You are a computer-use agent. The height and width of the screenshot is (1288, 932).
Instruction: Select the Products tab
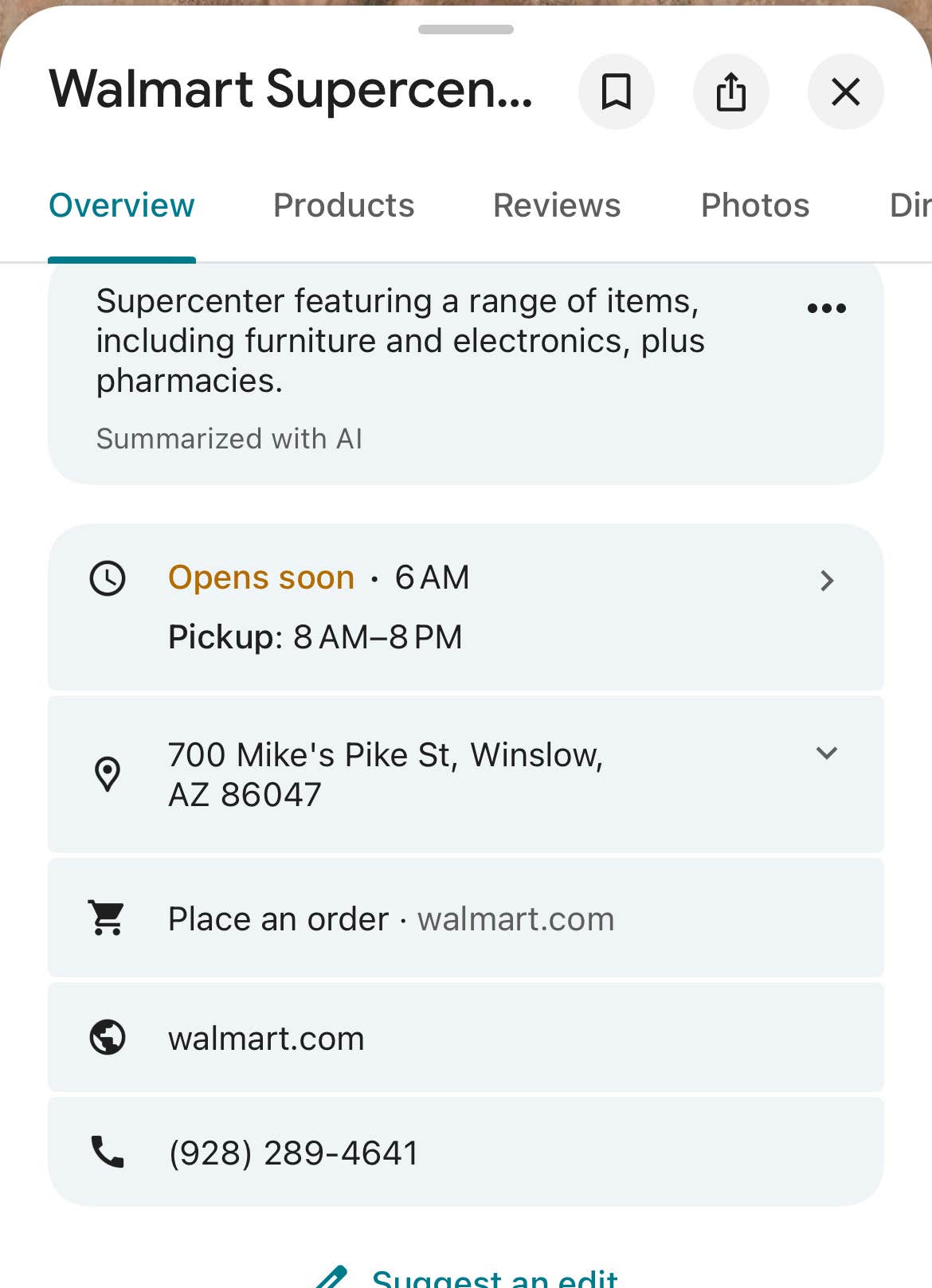click(343, 205)
